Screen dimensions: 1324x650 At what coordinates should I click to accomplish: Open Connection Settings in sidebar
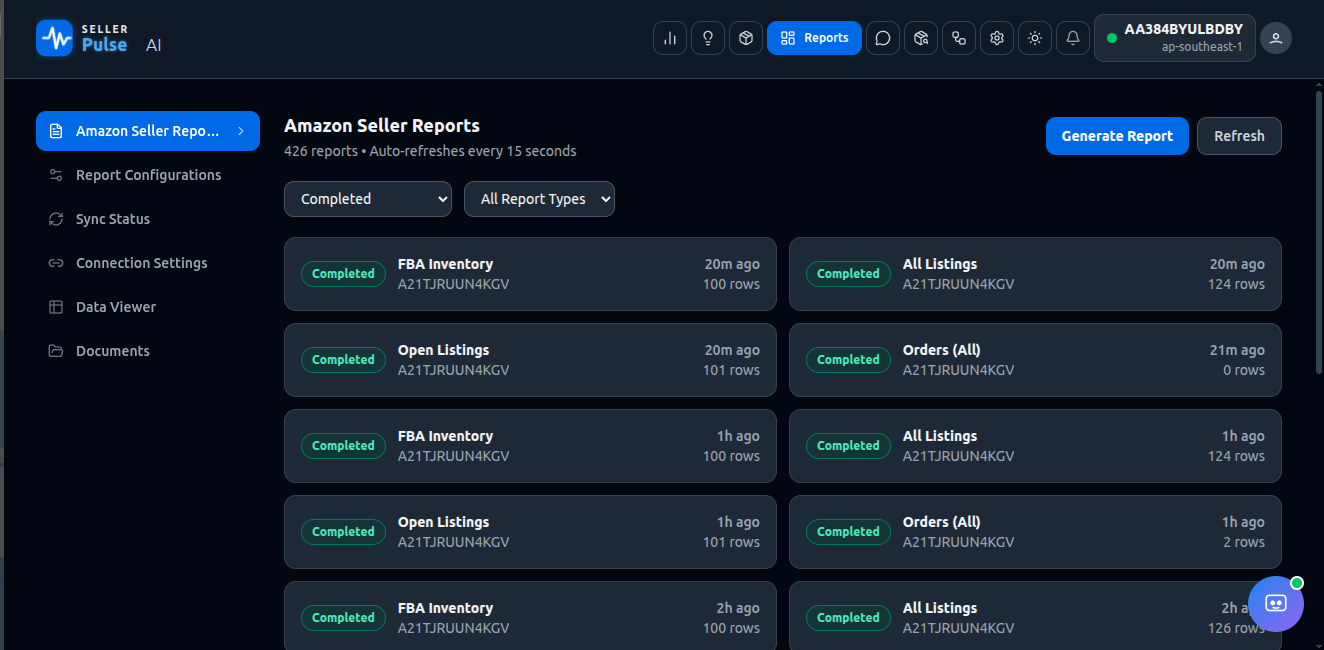(x=148, y=263)
